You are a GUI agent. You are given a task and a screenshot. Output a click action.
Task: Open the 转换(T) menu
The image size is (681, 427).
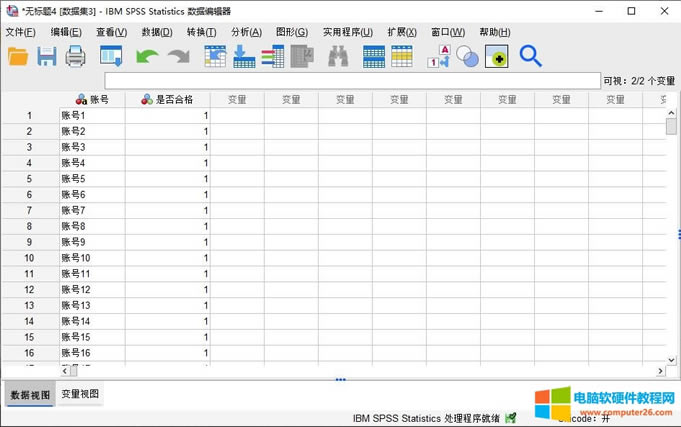click(x=201, y=32)
